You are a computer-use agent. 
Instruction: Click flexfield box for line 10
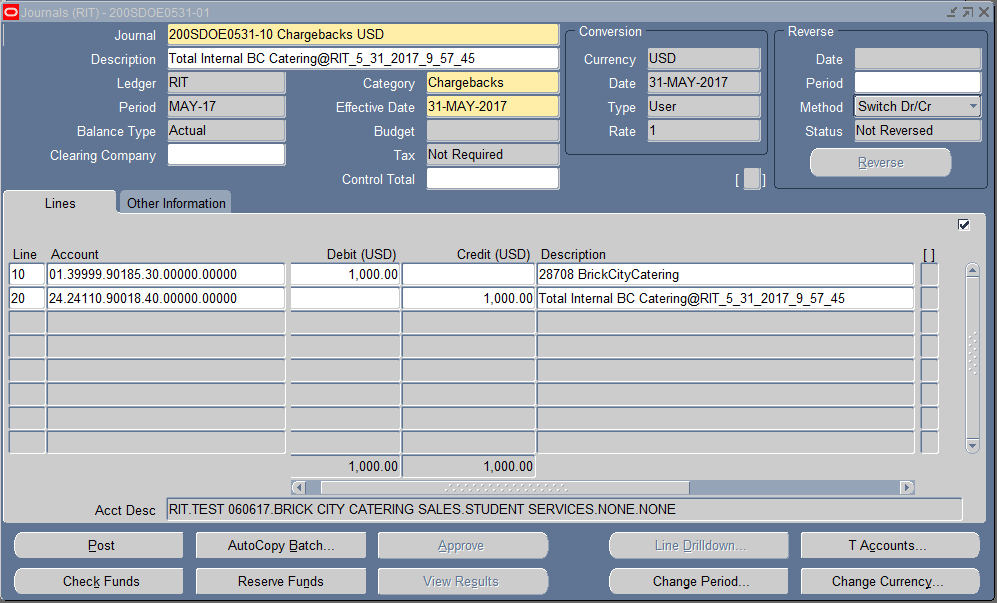(929, 274)
